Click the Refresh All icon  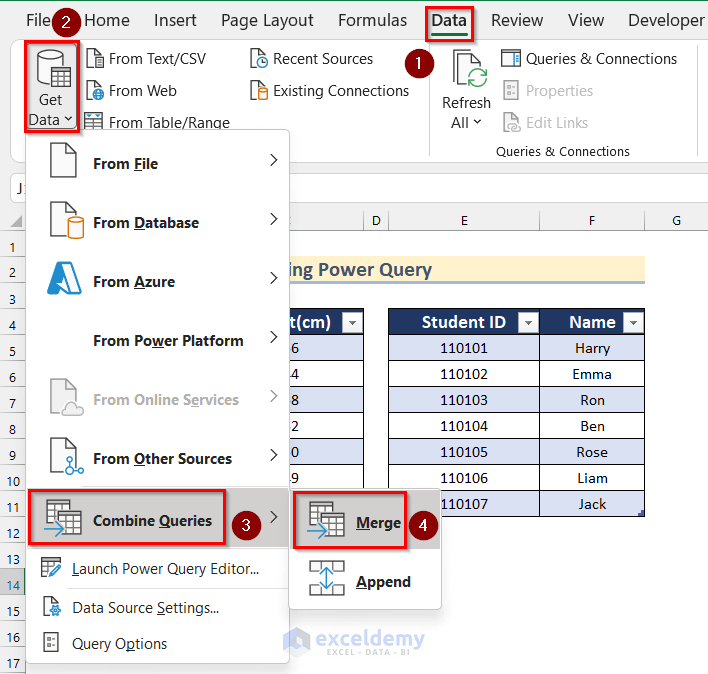pyautogui.click(x=470, y=70)
